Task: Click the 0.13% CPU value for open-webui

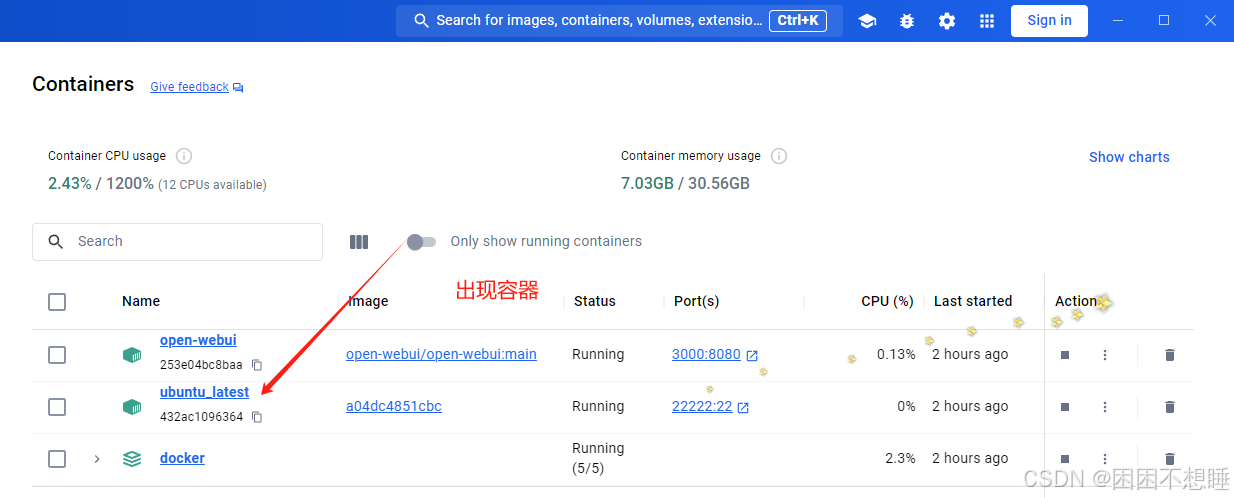Action: pyautogui.click(x=896, y=354)
